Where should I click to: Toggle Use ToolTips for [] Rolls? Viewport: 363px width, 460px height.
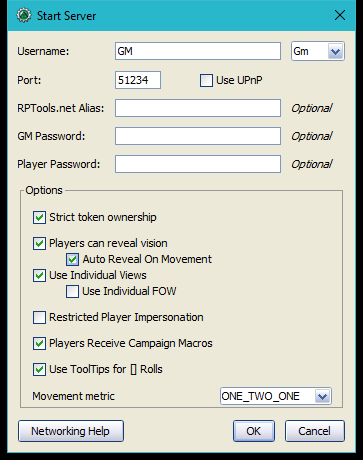tap(39, 369)
